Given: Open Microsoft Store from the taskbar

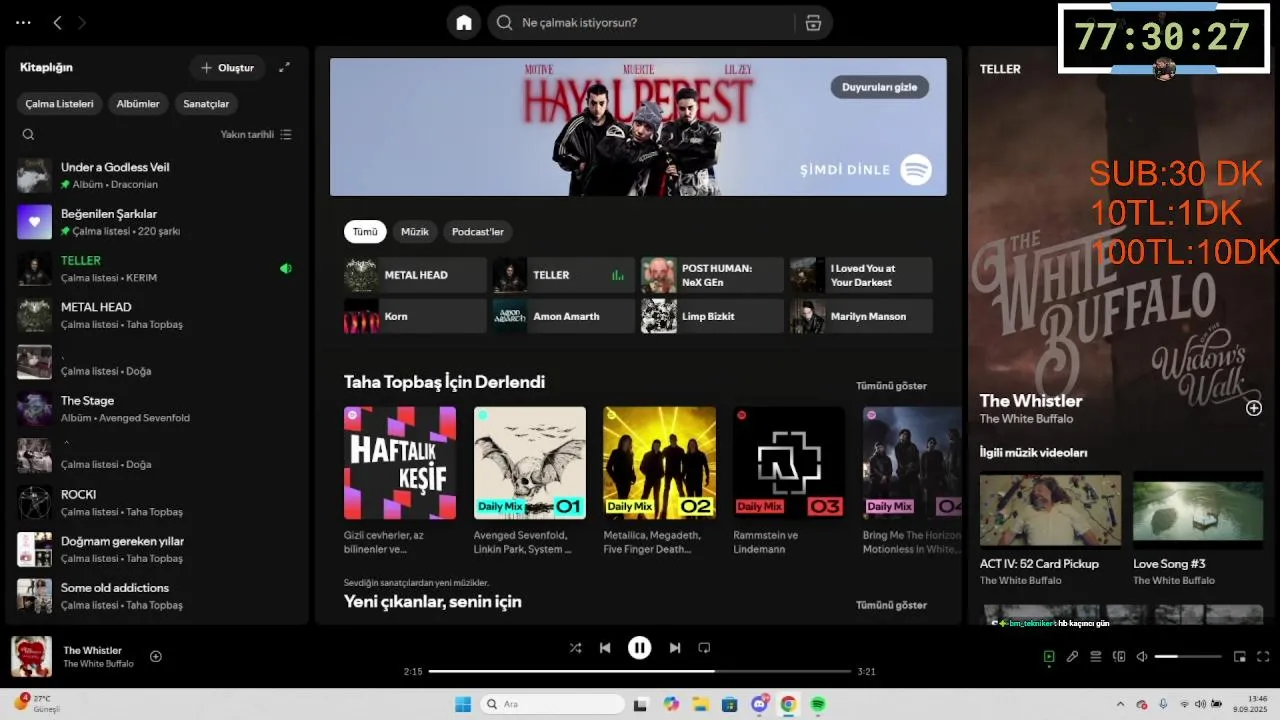Looking at the screenshot, I should 730,704.
